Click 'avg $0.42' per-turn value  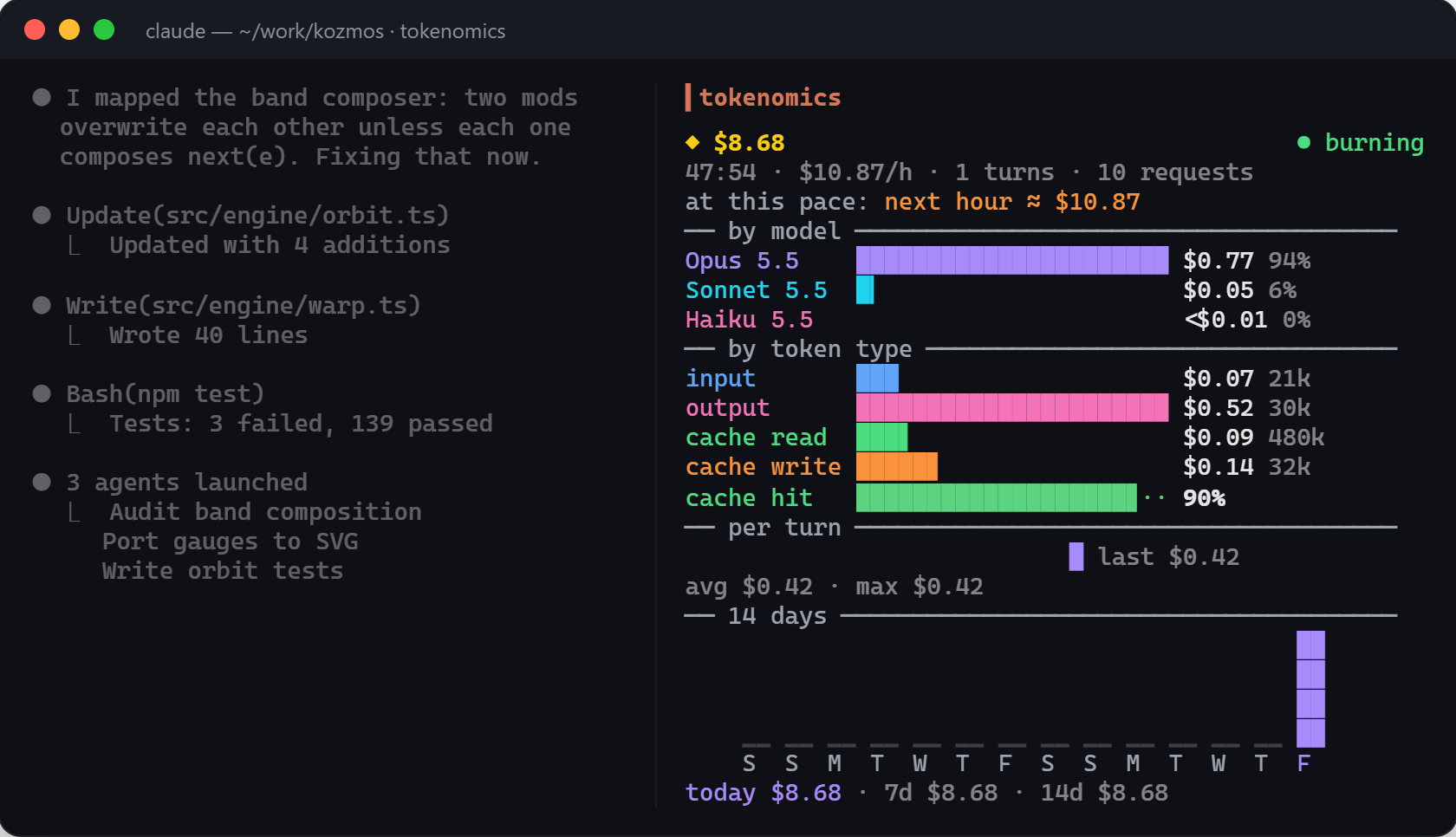749,586
